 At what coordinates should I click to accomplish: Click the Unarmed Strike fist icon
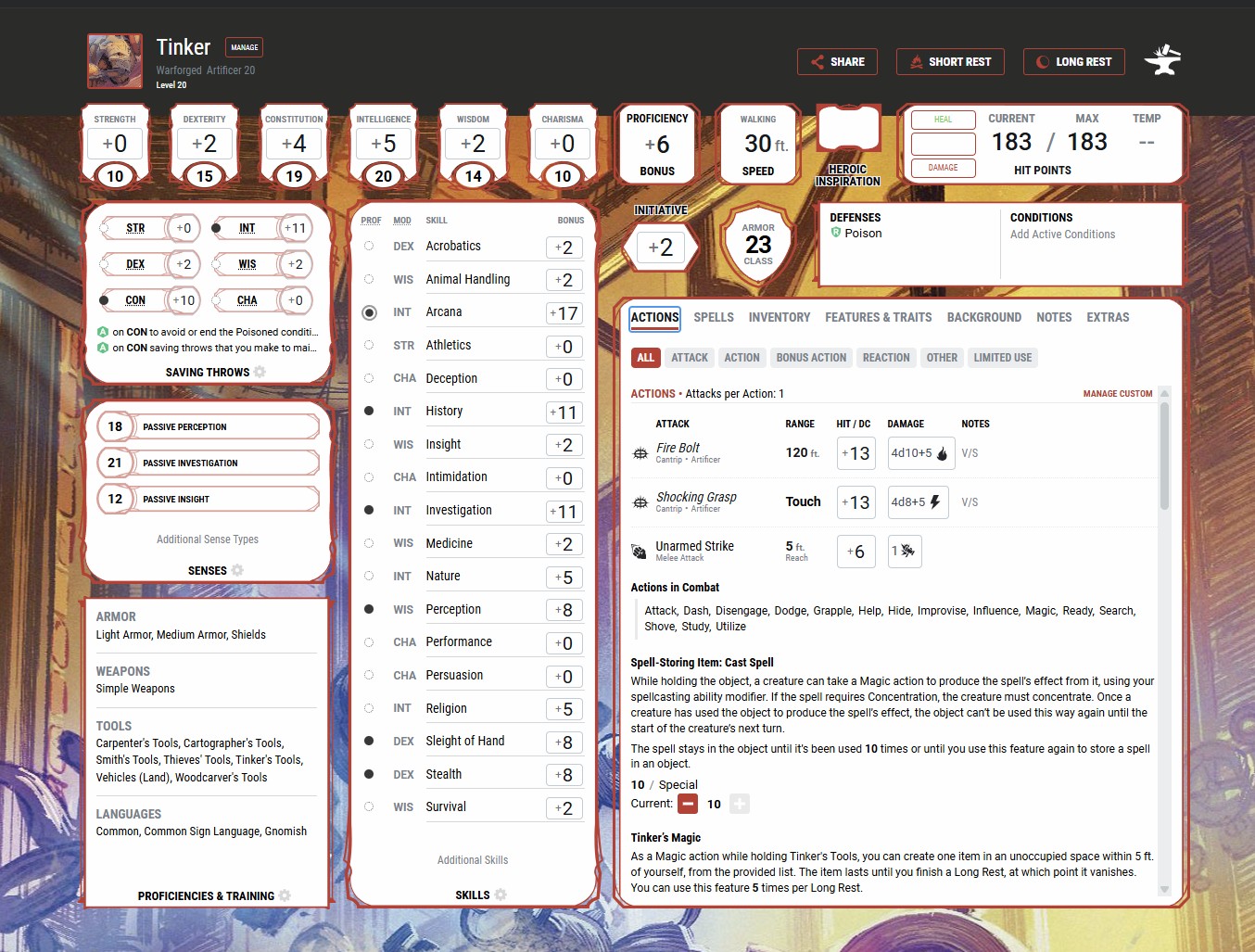(640, 552)
